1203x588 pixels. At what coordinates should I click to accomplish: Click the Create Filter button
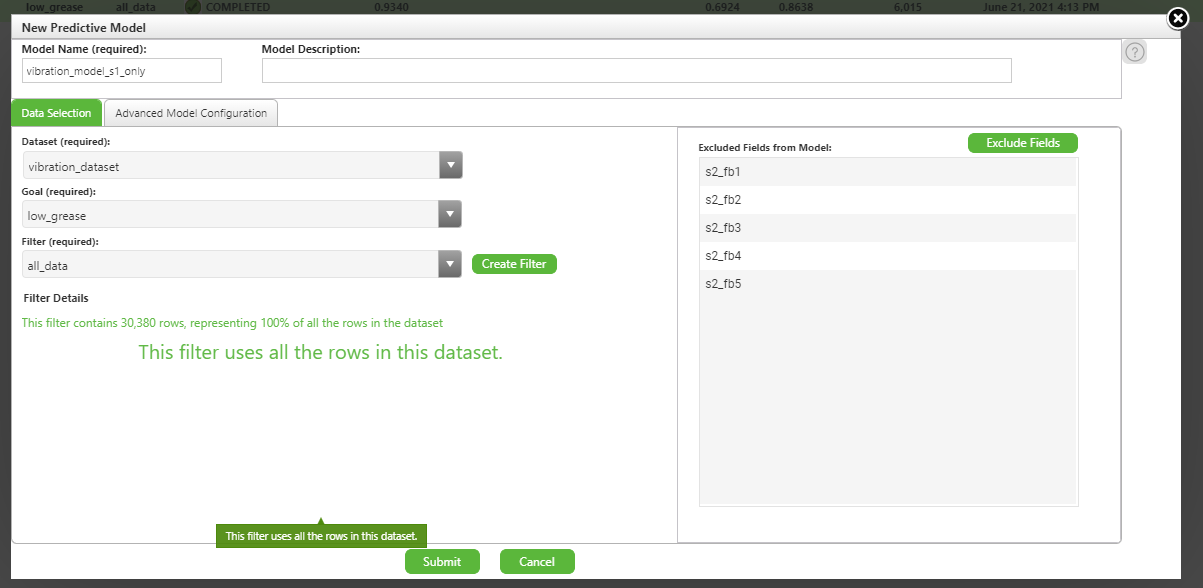click(513, 263)
